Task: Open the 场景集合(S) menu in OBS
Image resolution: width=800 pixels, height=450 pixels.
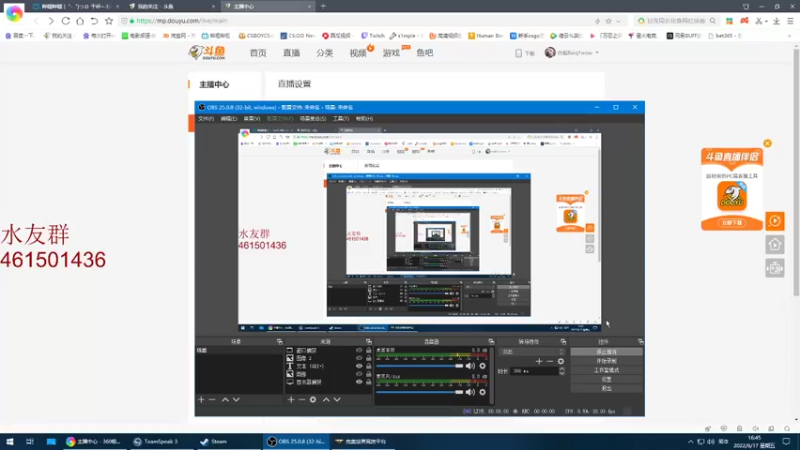Action: pyautogui.click(x=313, y=118)
